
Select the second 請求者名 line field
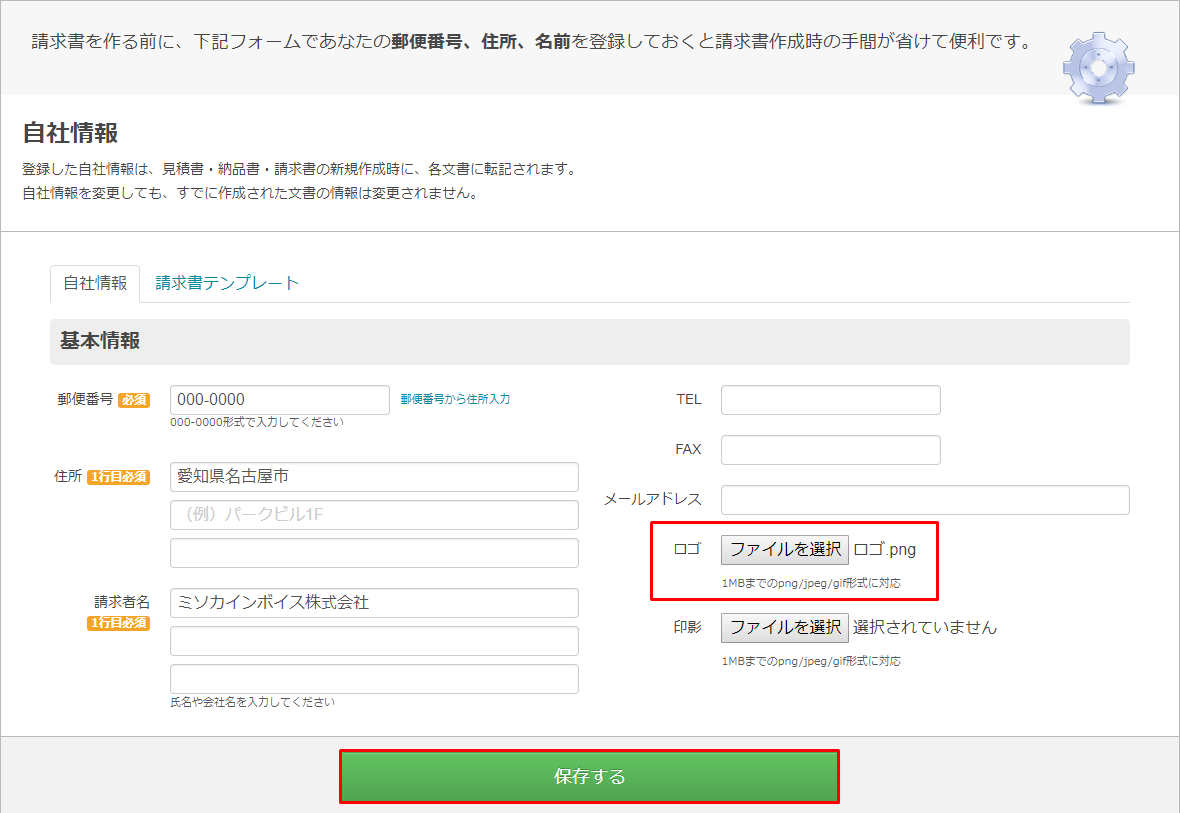[x=374, y=641]
